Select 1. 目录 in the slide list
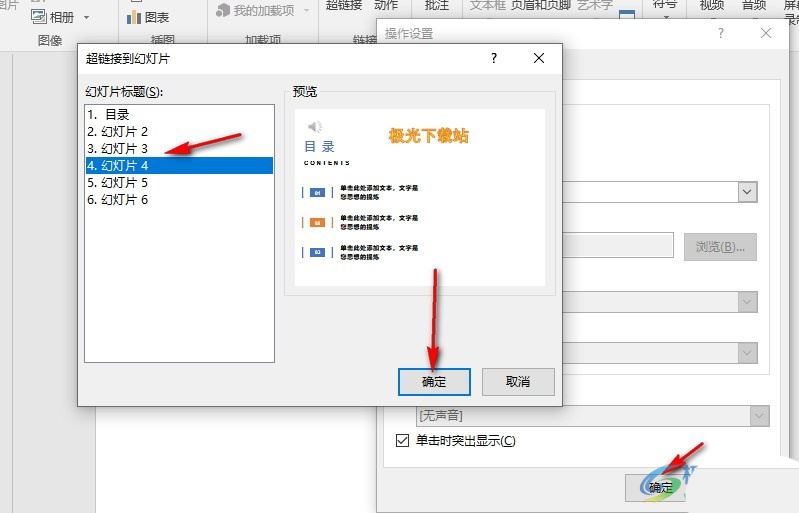The height and width of the screenshot is (513, 799). point(108,115)
